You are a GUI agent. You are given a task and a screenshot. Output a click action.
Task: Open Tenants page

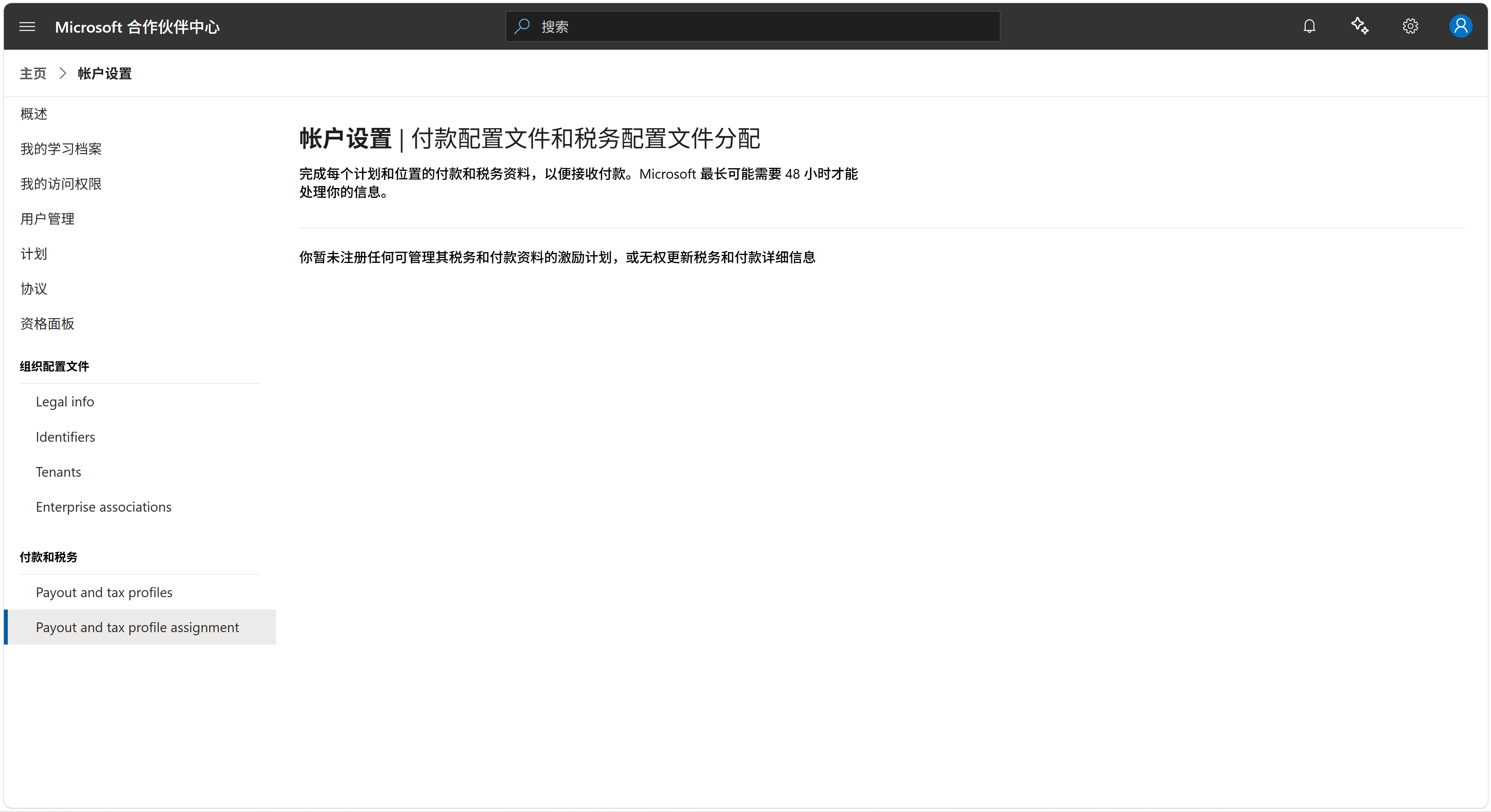coord(58,472)
